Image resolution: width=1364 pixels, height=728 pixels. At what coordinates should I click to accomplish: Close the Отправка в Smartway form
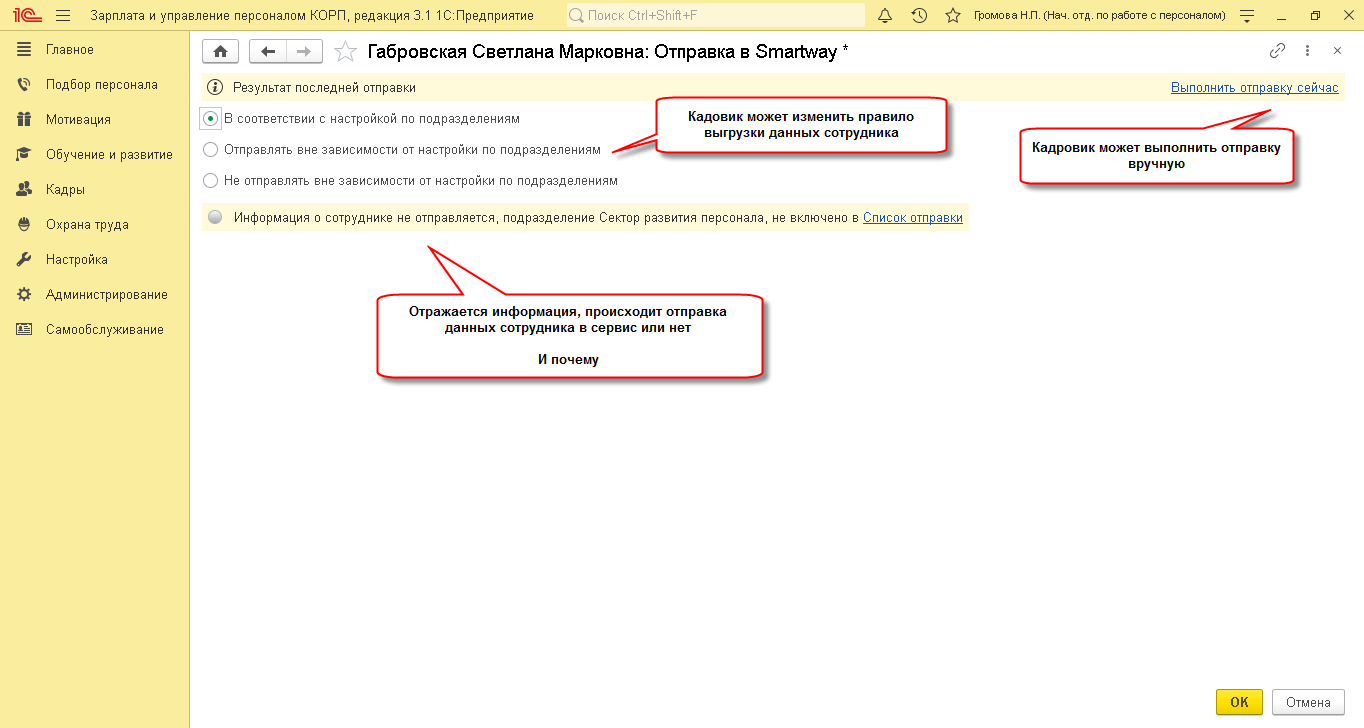(x=1337, y=51)
